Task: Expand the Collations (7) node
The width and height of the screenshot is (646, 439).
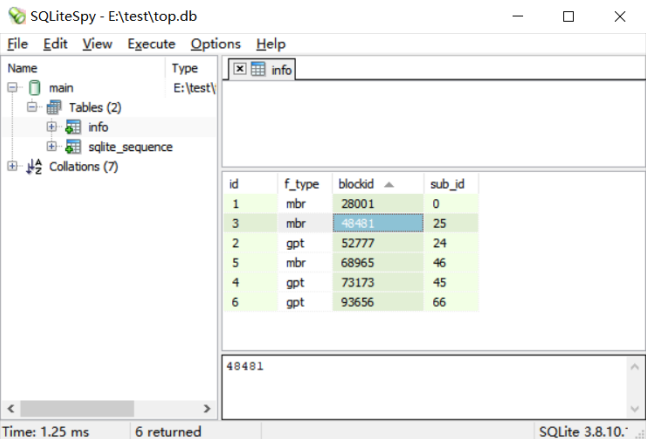Action: 12,166
